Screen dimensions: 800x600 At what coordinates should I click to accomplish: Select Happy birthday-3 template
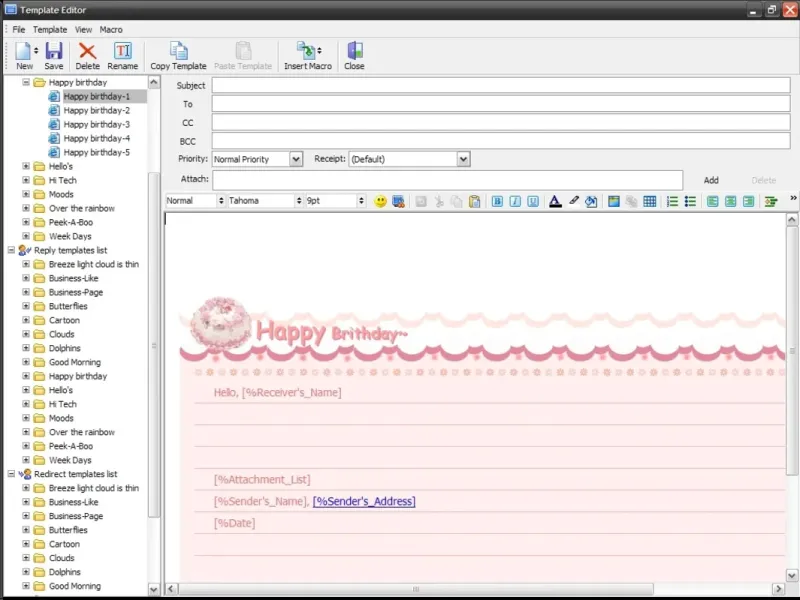[96, 124]
